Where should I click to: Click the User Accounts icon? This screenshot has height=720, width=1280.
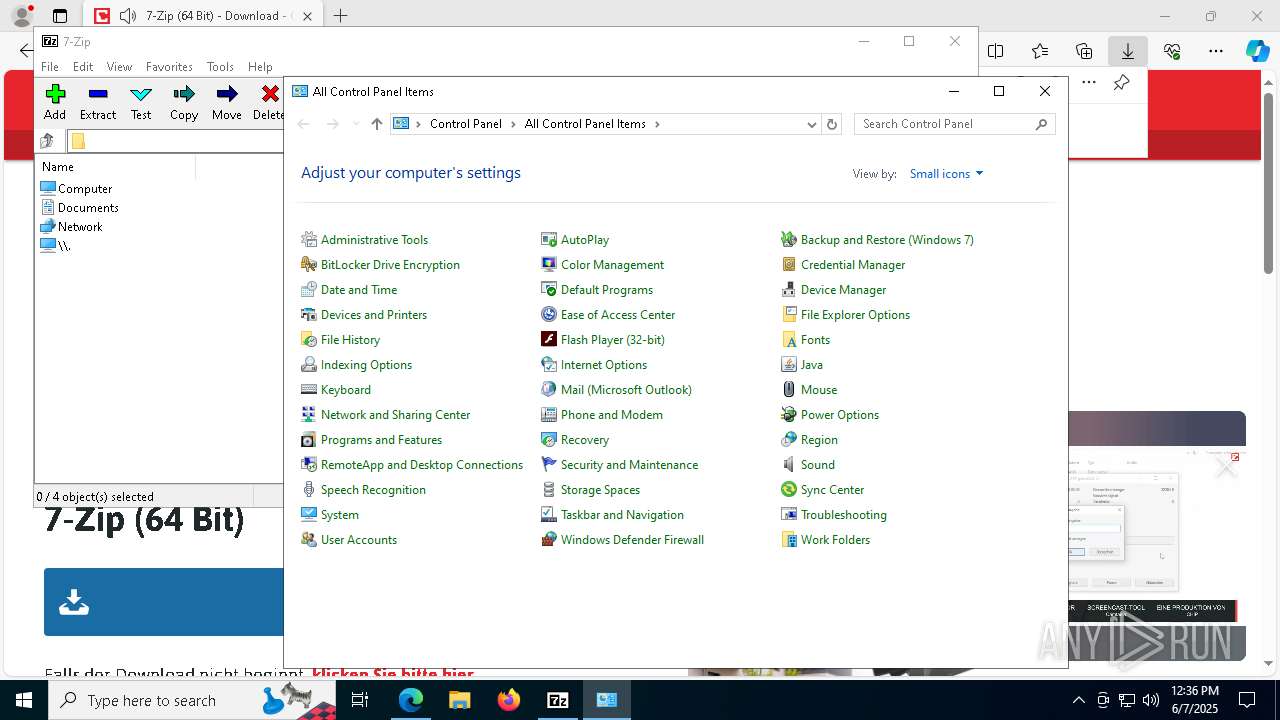click(309, 540)
